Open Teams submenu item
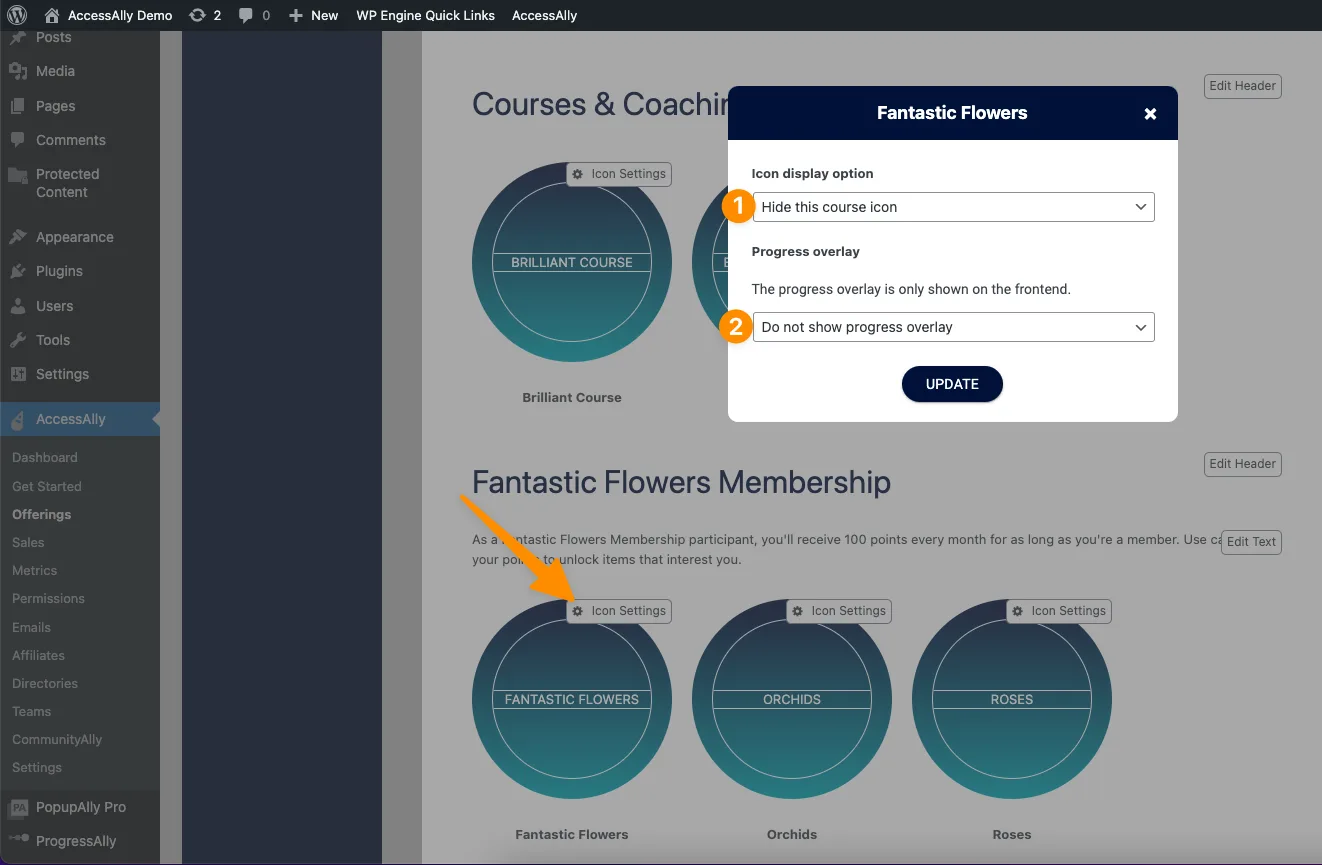The image size is (1322, 865). [32, 711]
